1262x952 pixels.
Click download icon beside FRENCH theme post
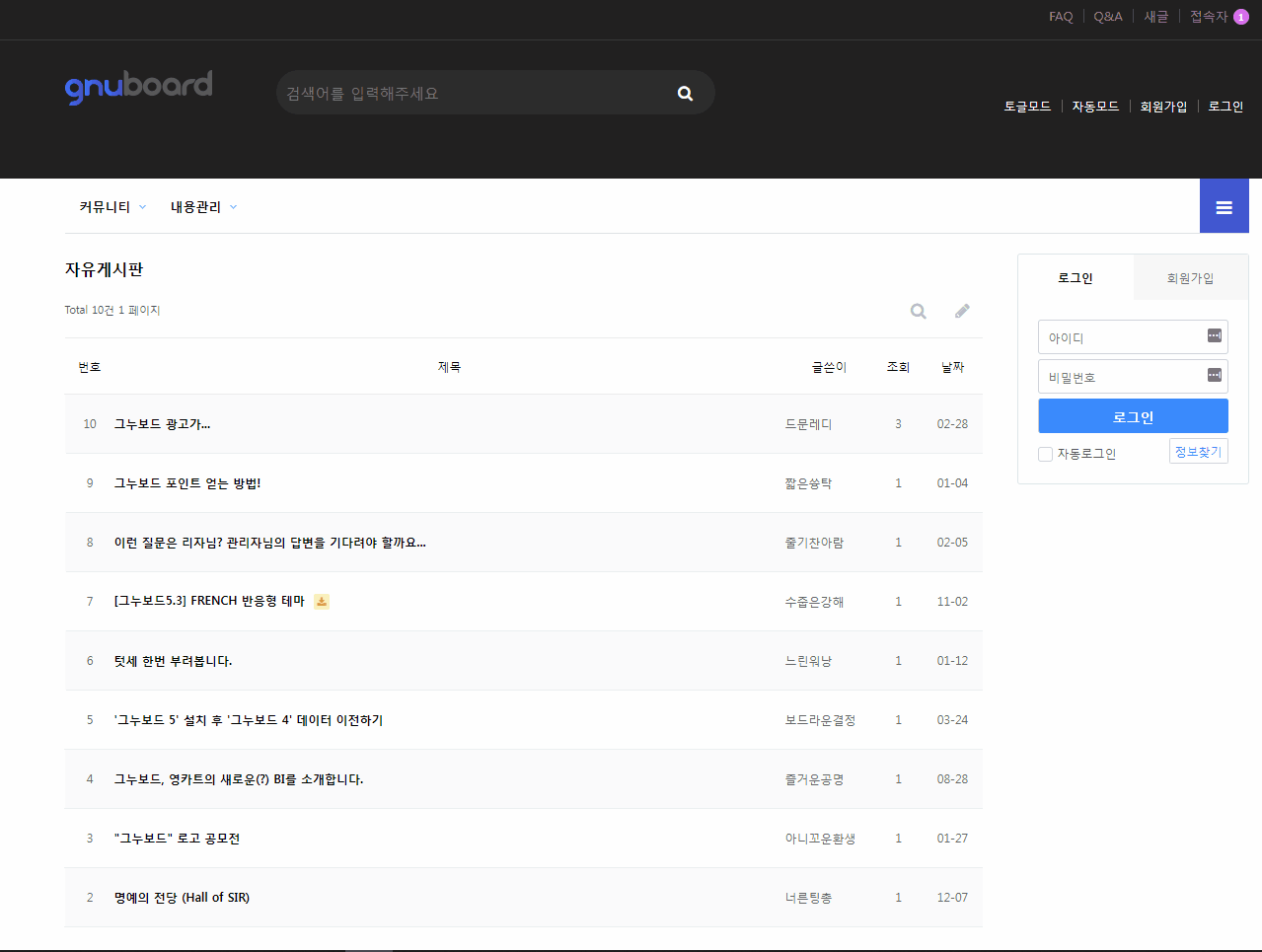(x=322, y=602)
